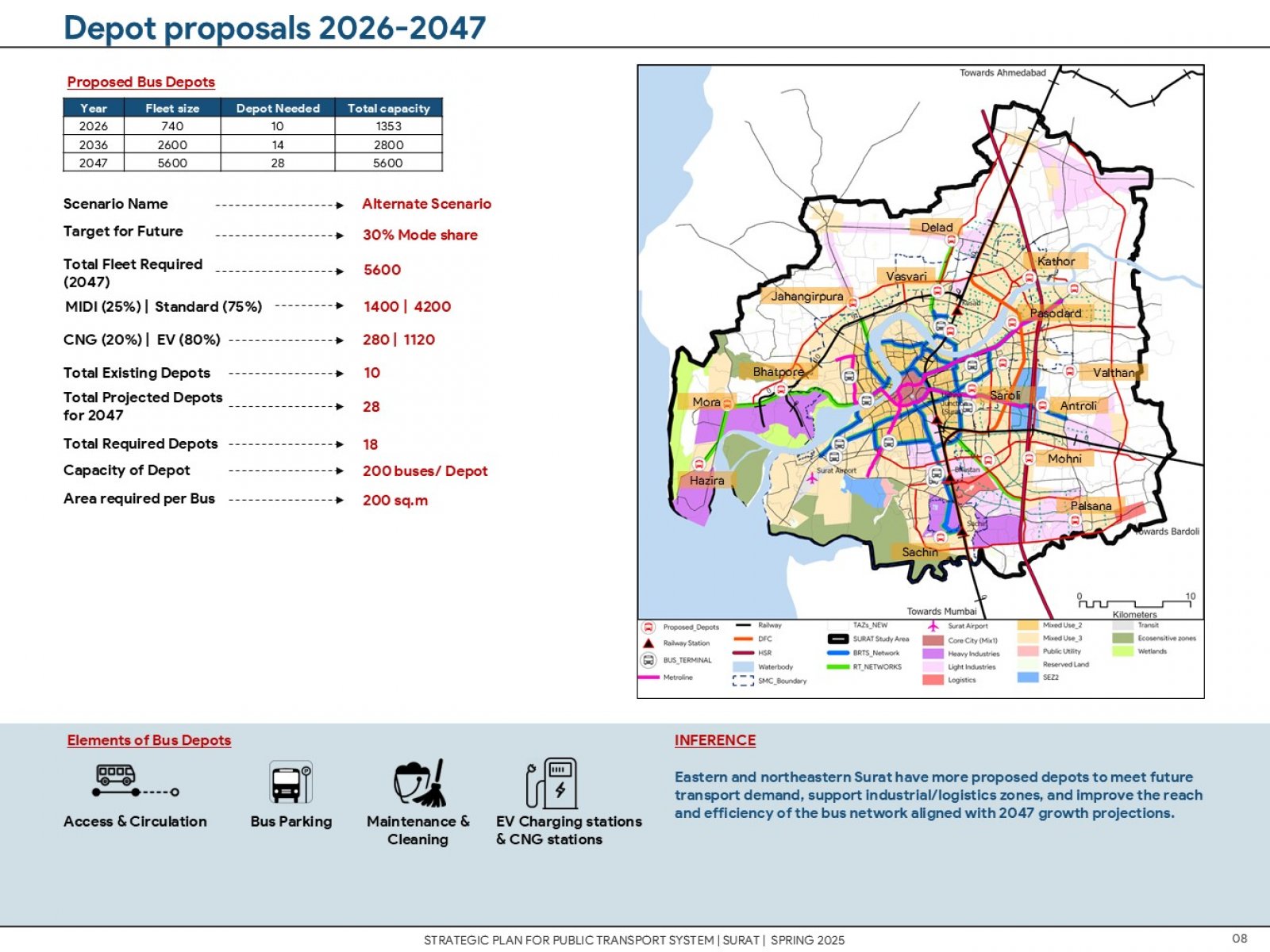Click the depot marker above the Sachin label
The width and height of the screenshot is (1270, 952).
pyautogui.click(x=941, y=538)
